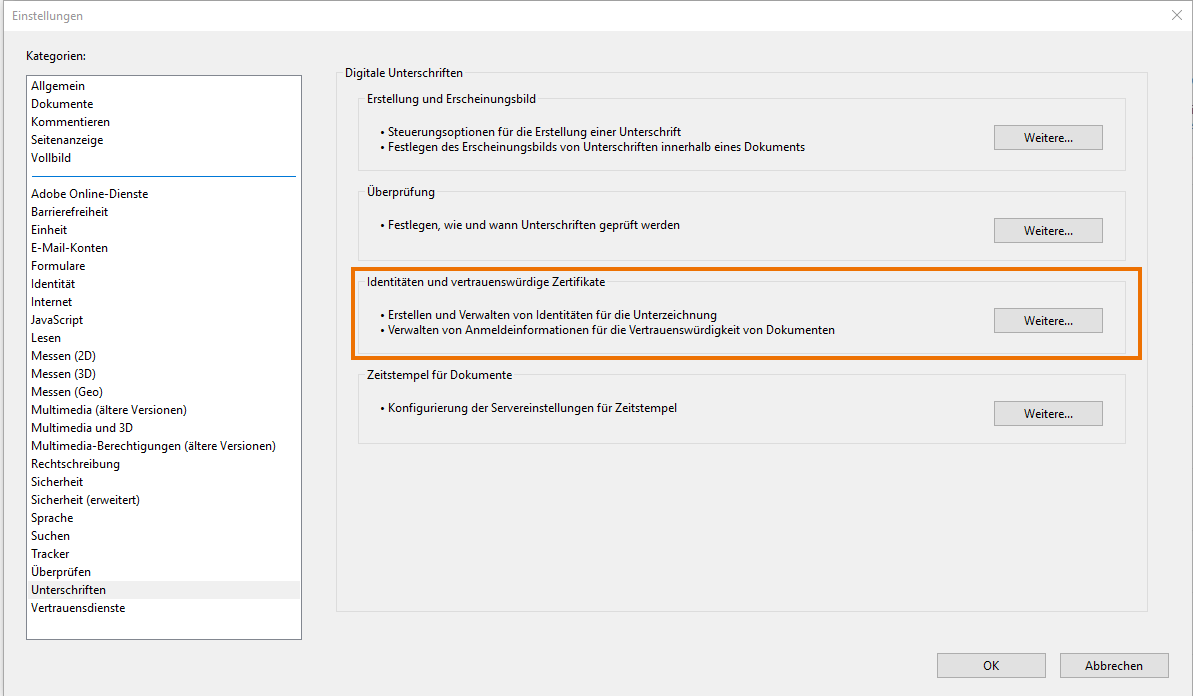The image size is (1193, 696).
Task: Choose JavaScript in the category list
Action: click(57, 320)
